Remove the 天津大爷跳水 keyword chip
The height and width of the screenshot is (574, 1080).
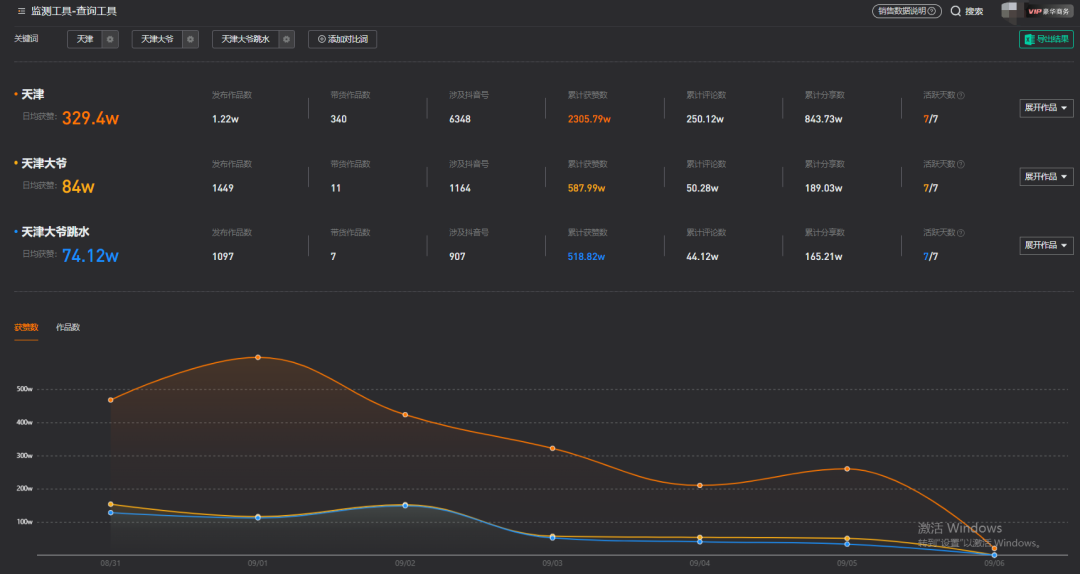(287, 39)
